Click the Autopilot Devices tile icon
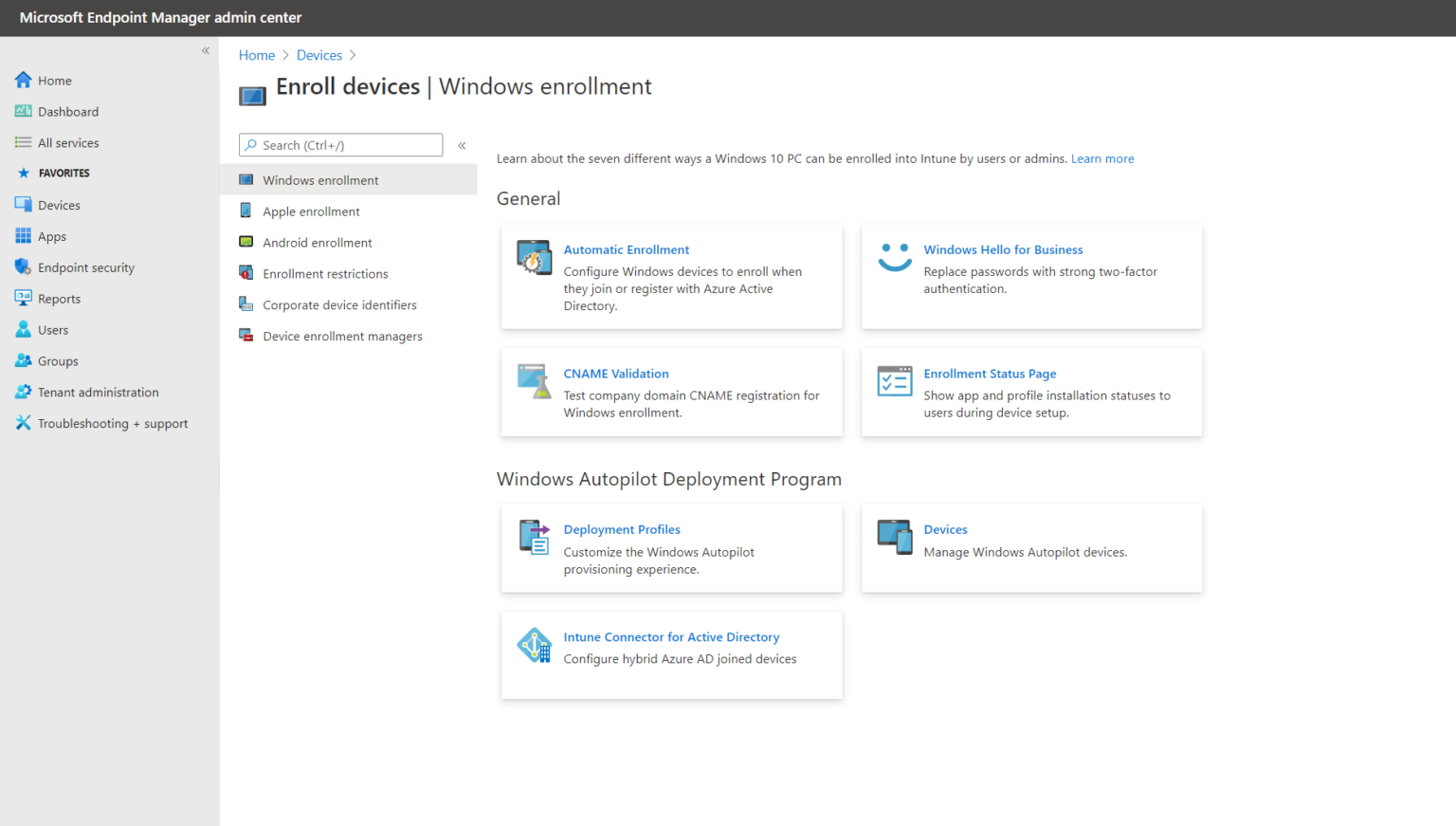1456x826 pixels. 894,537
